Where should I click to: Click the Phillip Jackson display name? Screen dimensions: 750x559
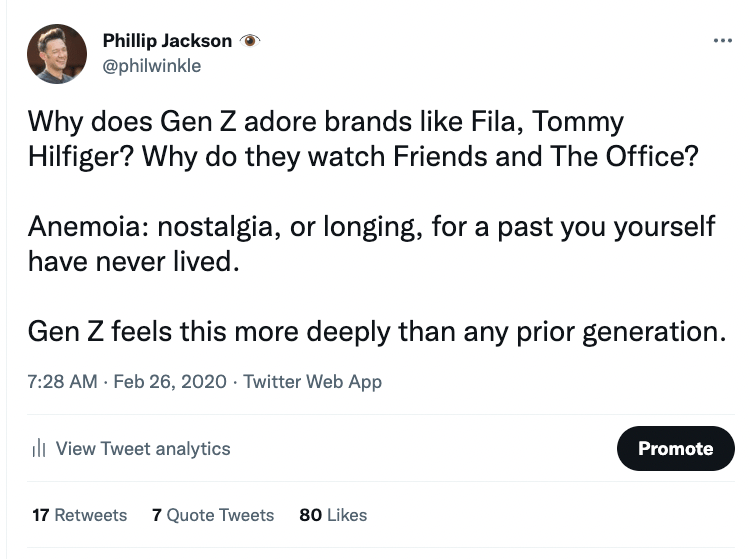tap(167, 41)
